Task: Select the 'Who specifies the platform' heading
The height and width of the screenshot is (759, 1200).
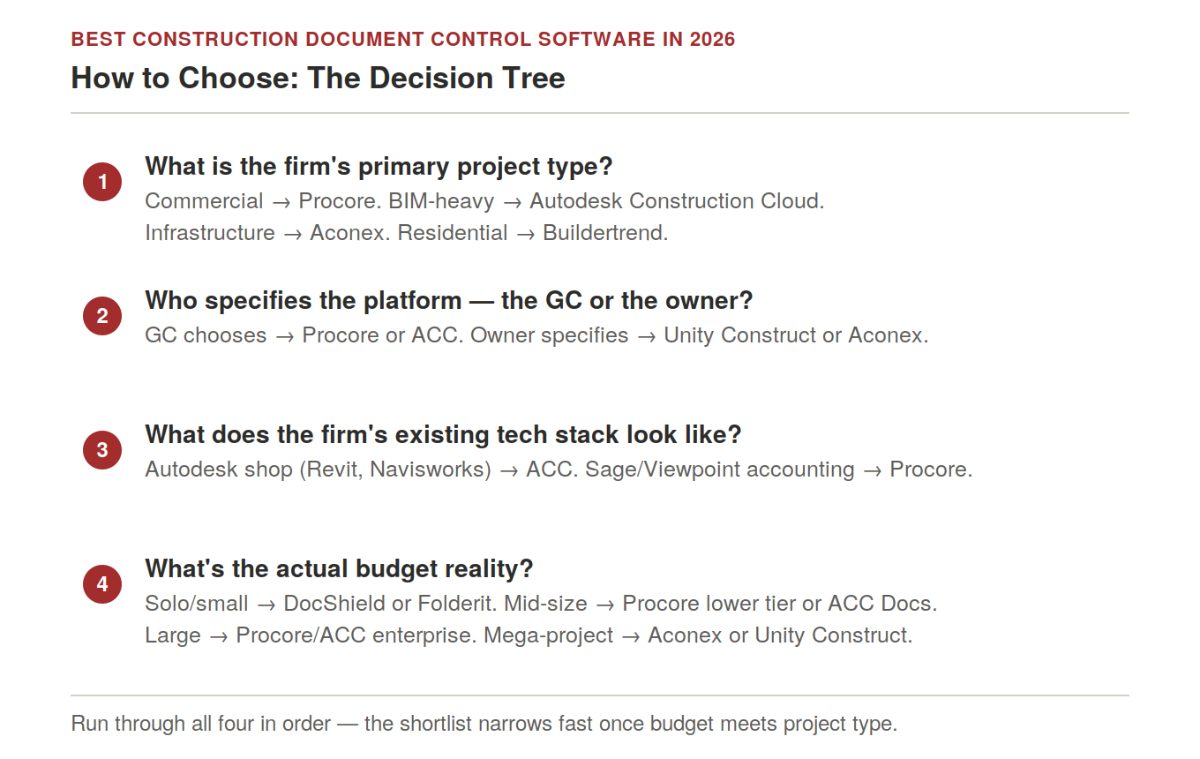Action: click(449, 300)
